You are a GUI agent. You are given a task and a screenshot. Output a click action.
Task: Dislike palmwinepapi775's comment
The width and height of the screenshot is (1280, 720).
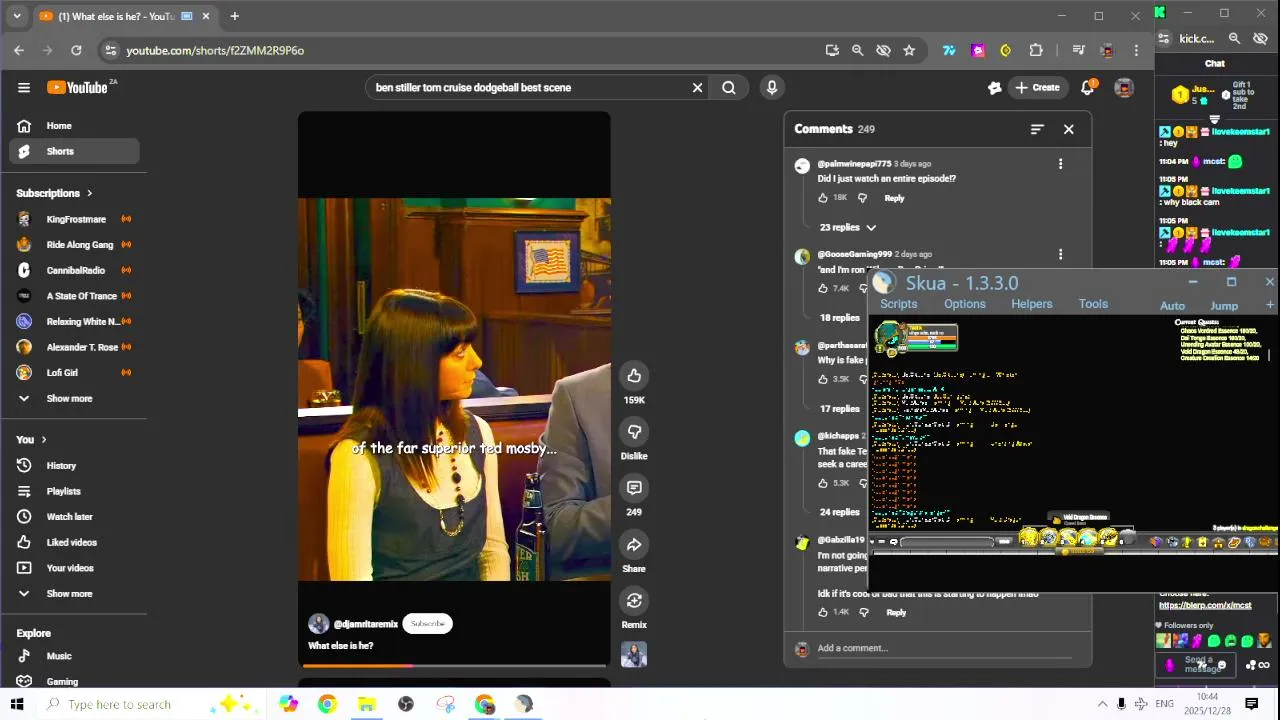[862, 198]
